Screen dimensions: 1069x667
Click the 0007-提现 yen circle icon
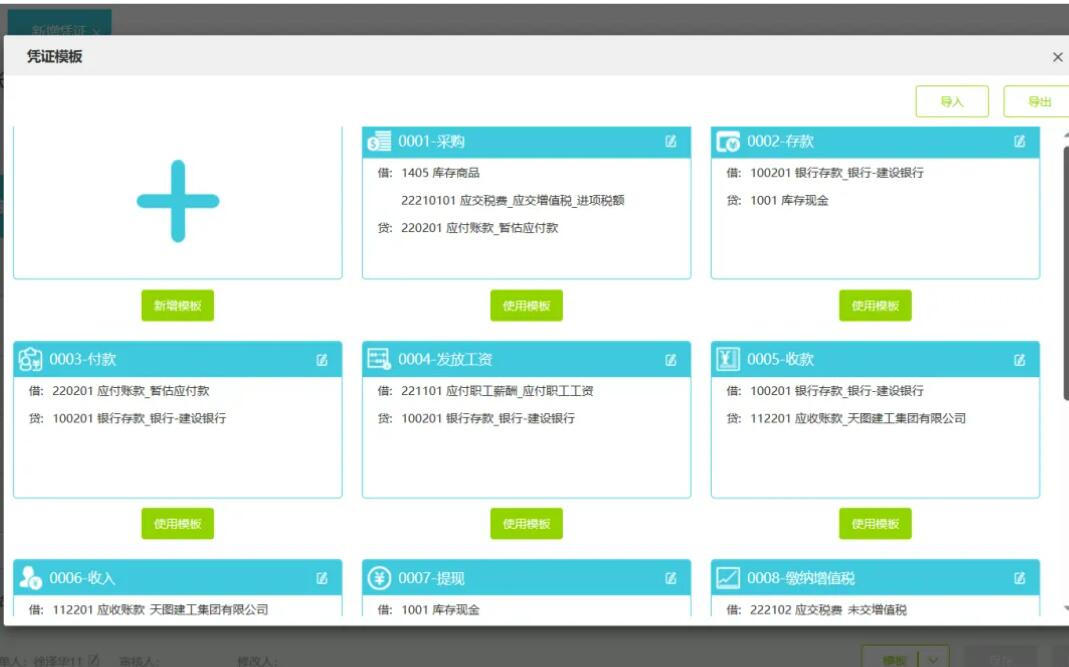coord(379,578)
